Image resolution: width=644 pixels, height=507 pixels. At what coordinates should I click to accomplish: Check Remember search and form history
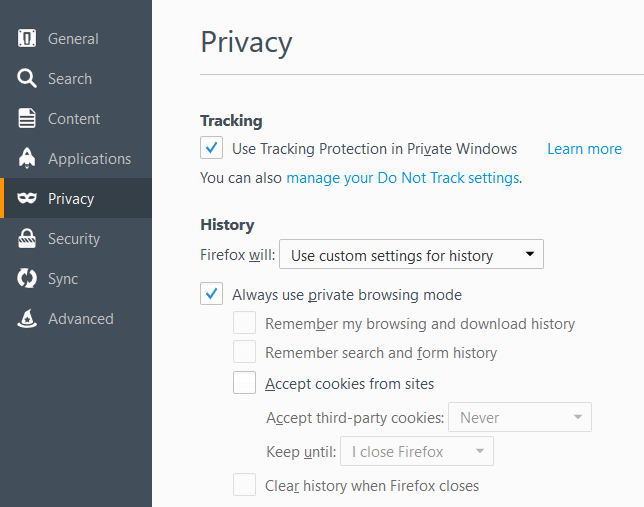point(244,352)
